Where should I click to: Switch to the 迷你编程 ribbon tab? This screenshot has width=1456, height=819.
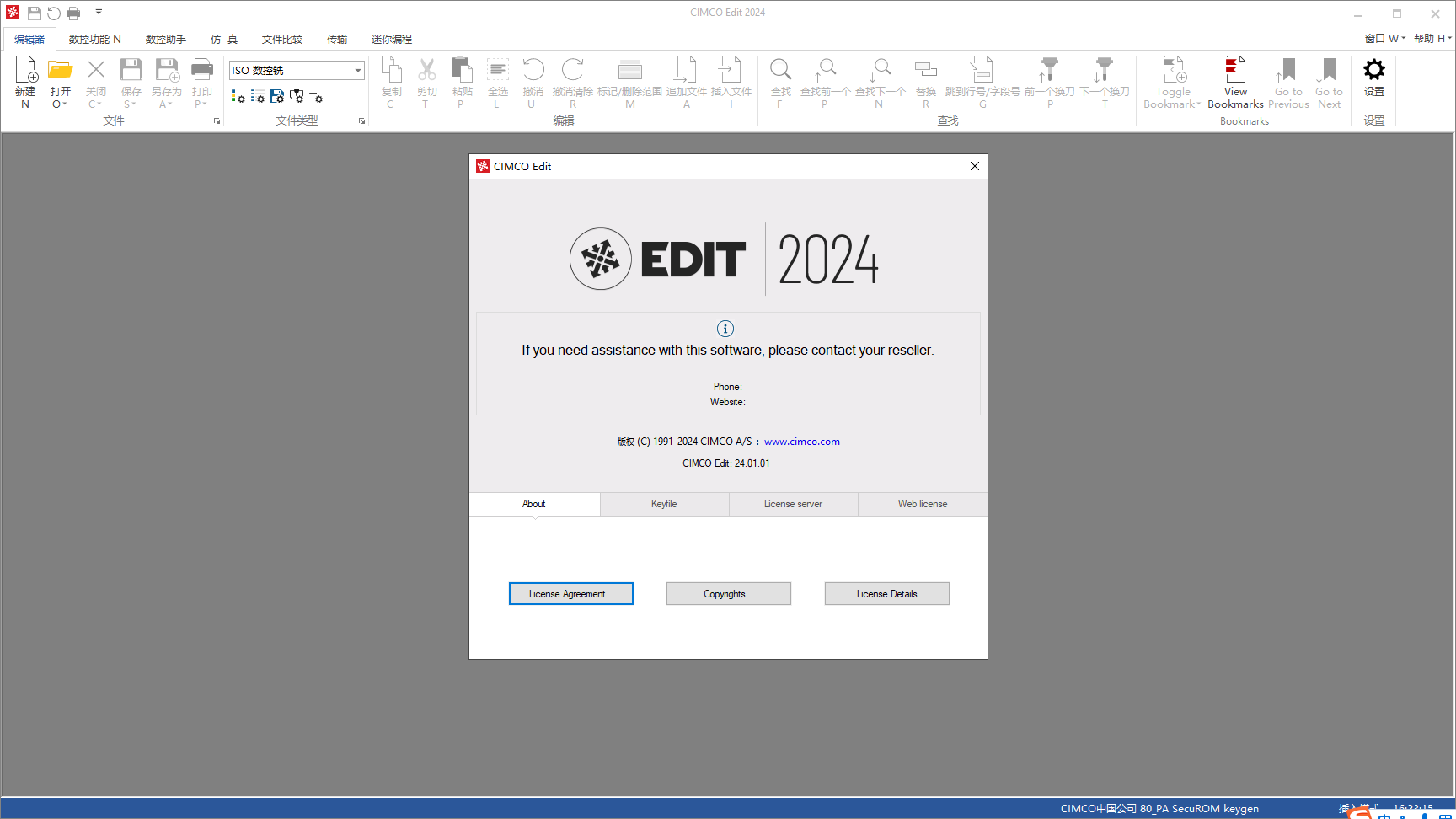[392, 39]
